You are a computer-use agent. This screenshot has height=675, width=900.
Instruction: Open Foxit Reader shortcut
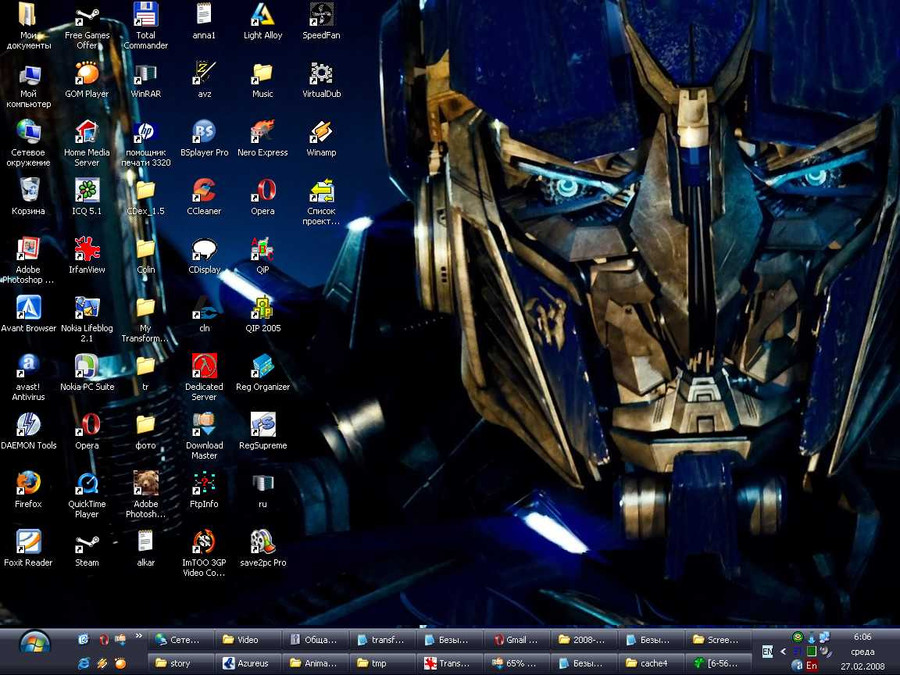(x=28, y=549)
